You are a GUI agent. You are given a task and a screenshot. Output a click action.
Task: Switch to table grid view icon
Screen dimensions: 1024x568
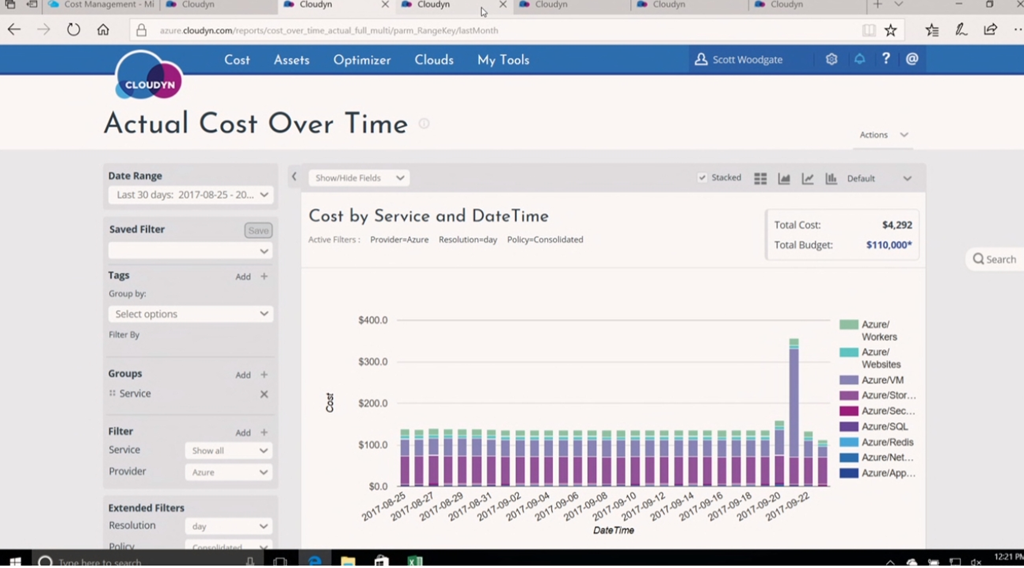click(760, 179)
